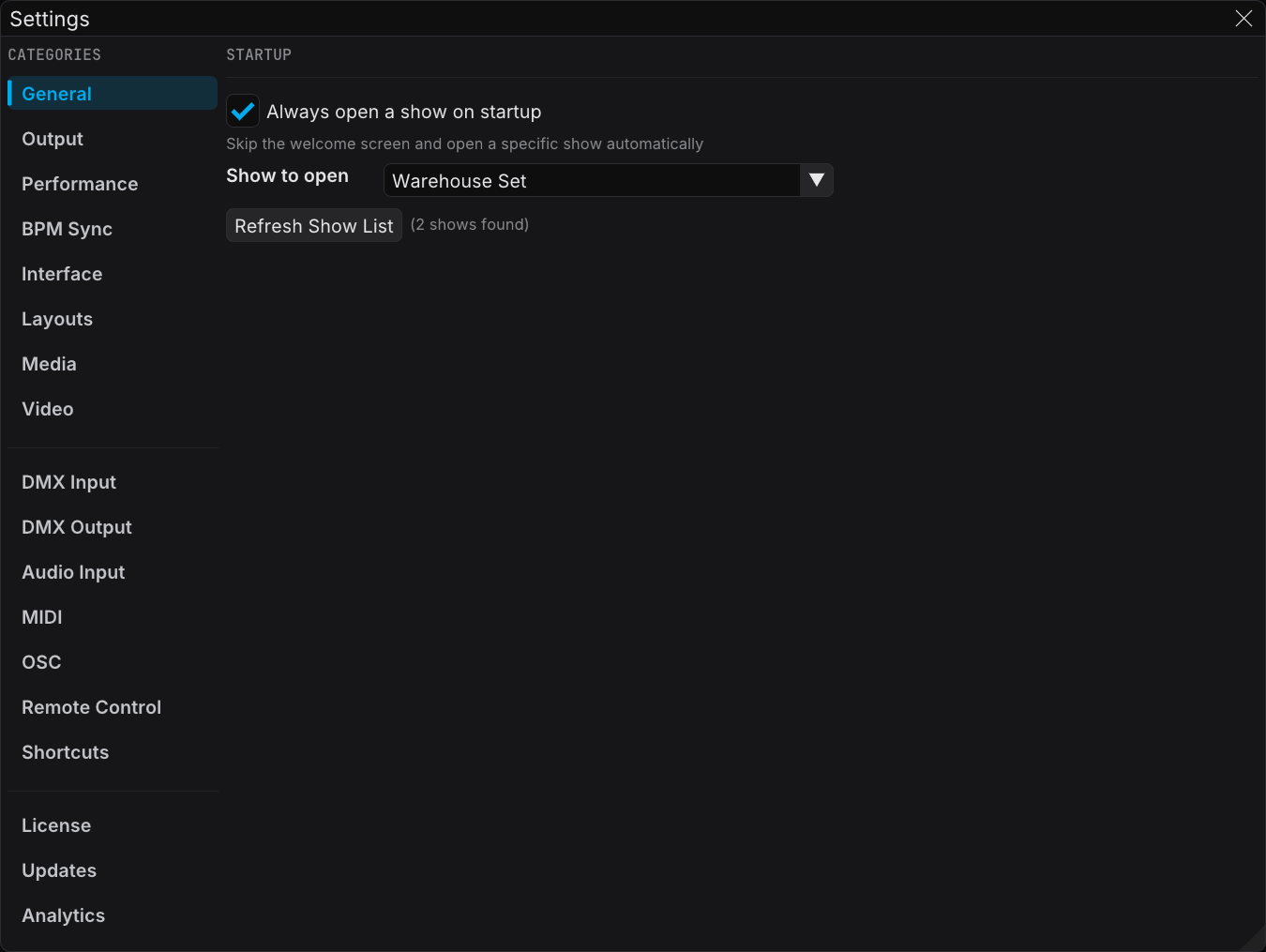Uncheck Always open a show on startup
This screenshot has width=1266, height=952.
click(243, 111)
